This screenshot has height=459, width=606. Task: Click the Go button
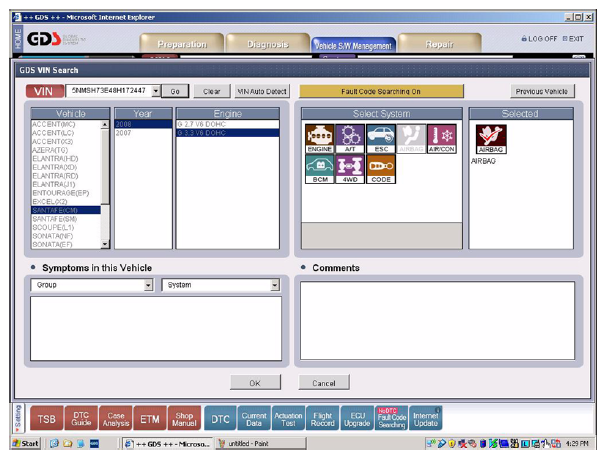(175, 91)
